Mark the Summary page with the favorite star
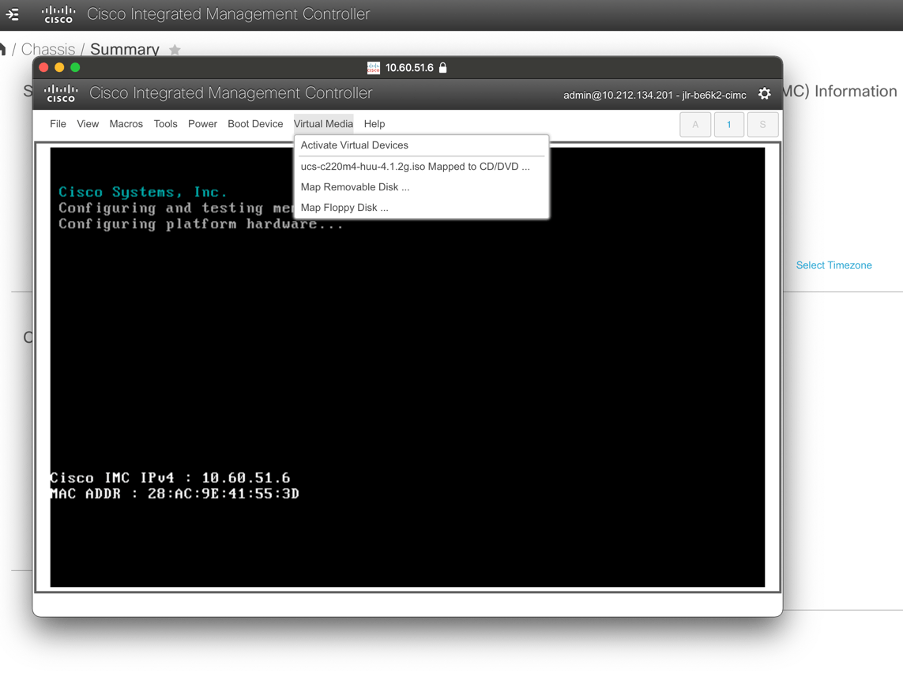Image resolution: width=904 pixels, height=674 pixels. pos(175,50)
